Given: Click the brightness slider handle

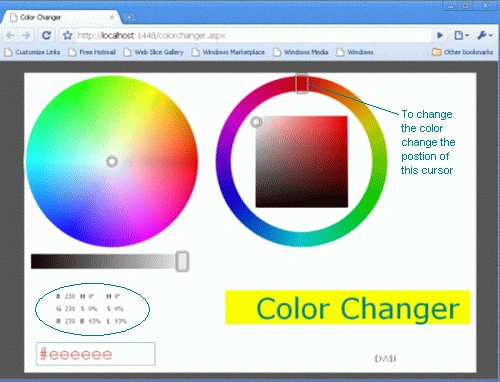Looking at the screenshot, I should 182,261.
